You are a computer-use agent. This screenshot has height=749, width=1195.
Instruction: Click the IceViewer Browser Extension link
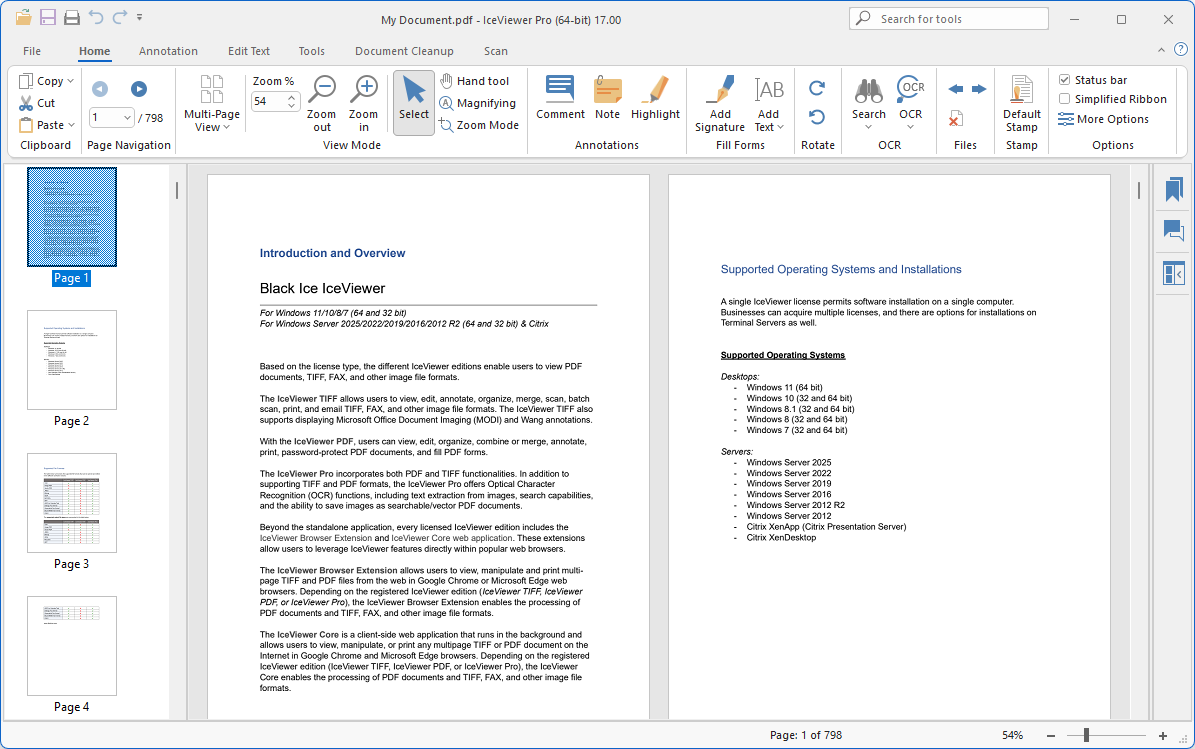[315, 538]
